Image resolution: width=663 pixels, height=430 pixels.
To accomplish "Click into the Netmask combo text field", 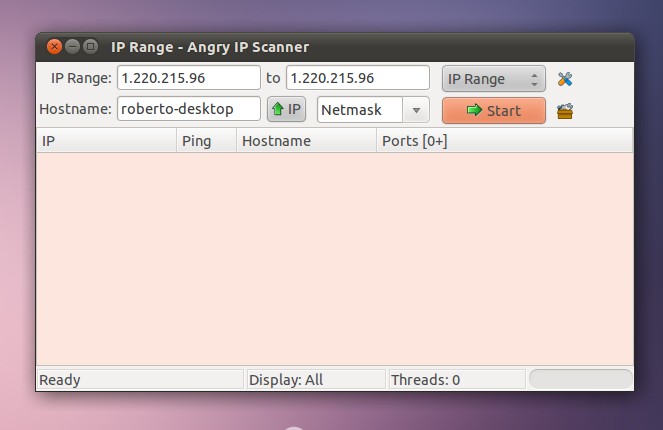I will point(360,110).
